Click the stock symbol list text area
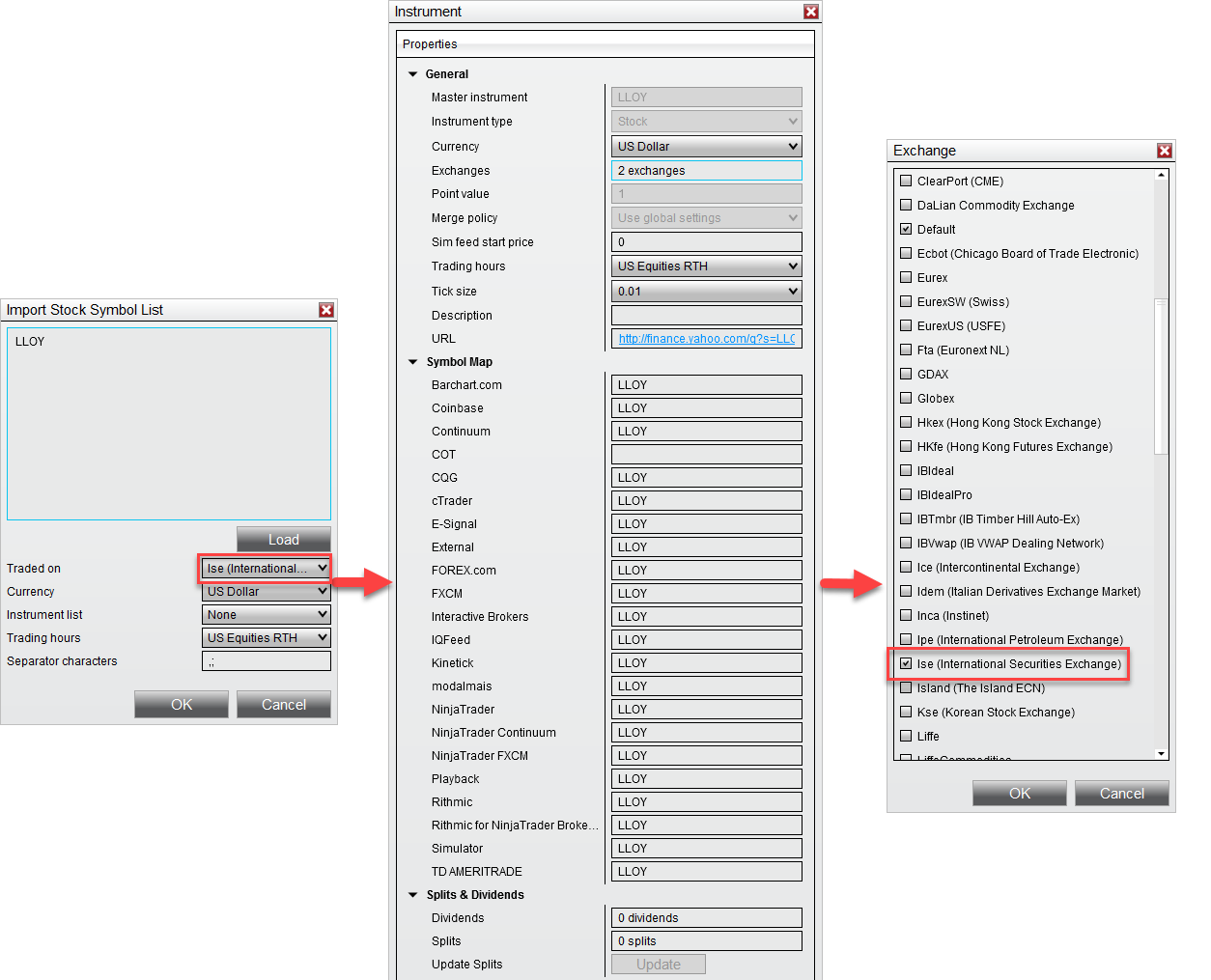Viewport: 1211px width, 980px height. coord(169,424)
